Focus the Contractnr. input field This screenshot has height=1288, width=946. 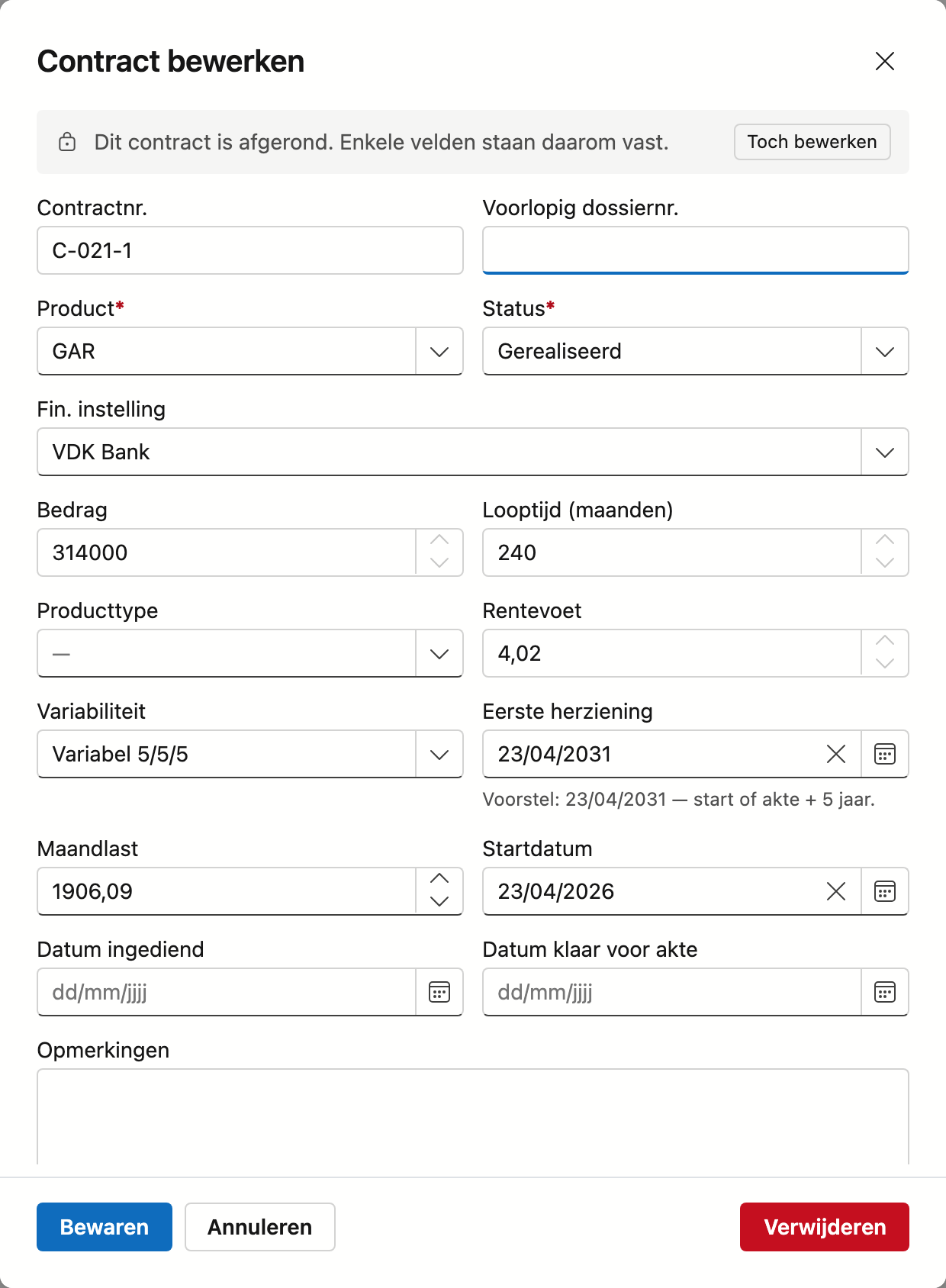pyautogui.click(x=250, y=250)
